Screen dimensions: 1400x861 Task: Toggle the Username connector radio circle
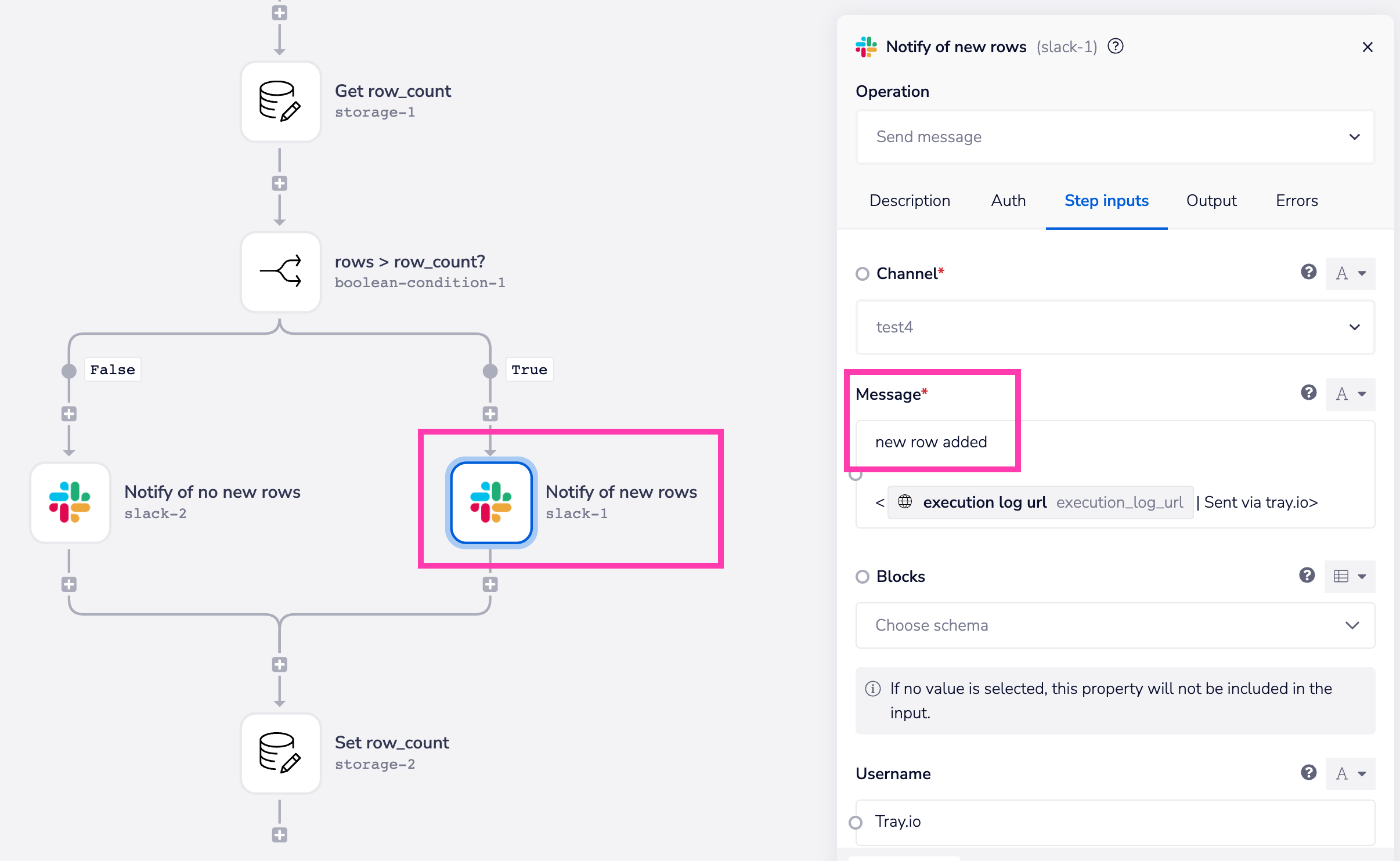coord(856,822)
